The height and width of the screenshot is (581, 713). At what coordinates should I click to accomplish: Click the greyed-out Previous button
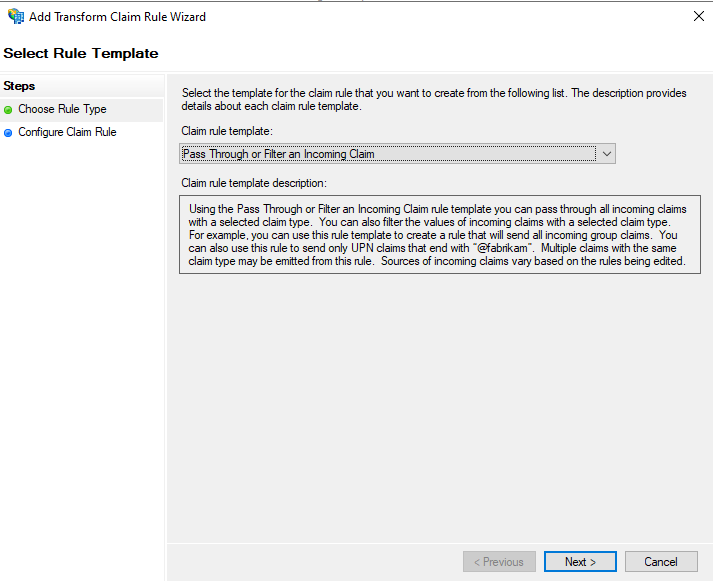pyautogui.click(x=498, y=562)
